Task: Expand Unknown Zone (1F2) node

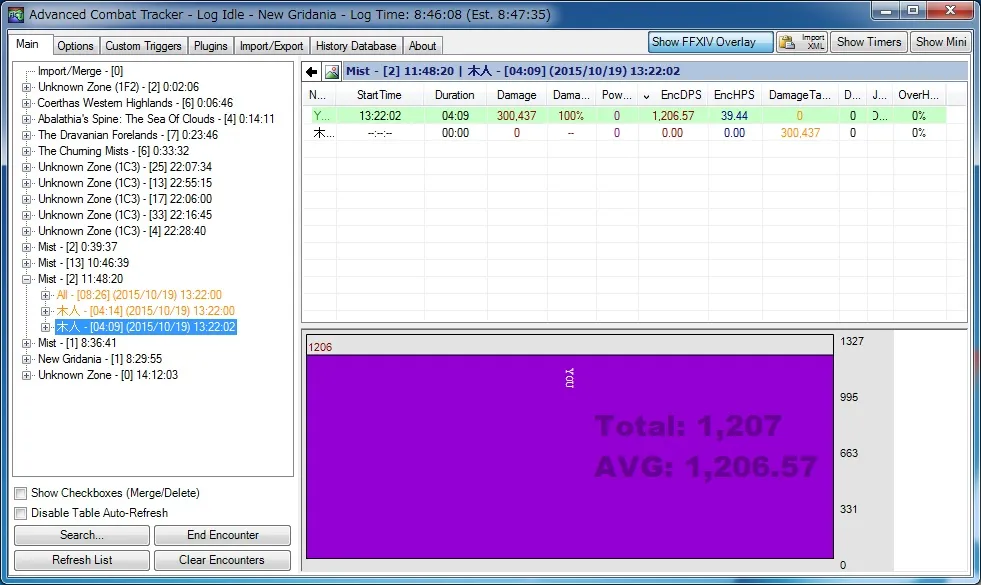Action: (x=26, y=87)
